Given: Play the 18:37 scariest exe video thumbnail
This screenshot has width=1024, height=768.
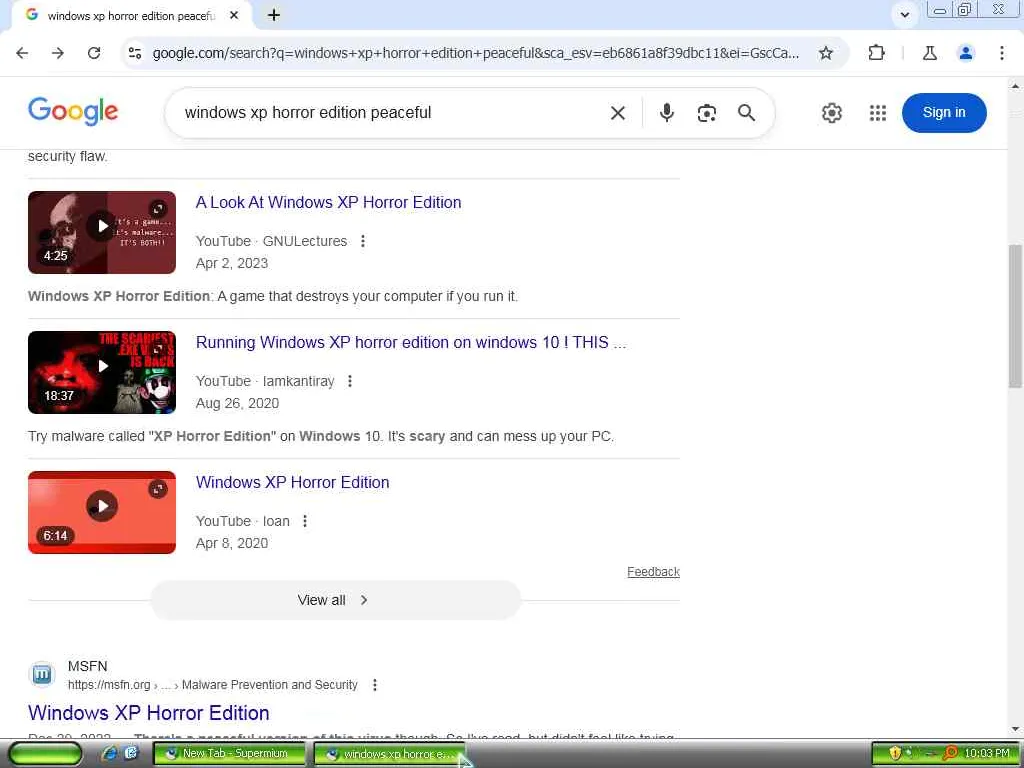Looking at the screenshot, I should click(x=102, y=372).
